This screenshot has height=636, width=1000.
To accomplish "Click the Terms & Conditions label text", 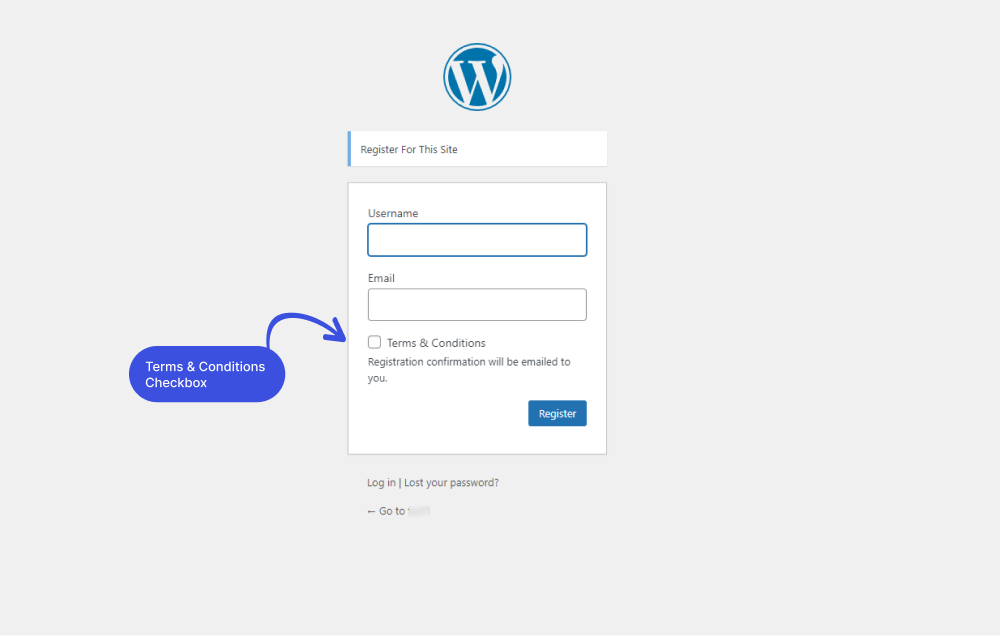I will point(436,343).
